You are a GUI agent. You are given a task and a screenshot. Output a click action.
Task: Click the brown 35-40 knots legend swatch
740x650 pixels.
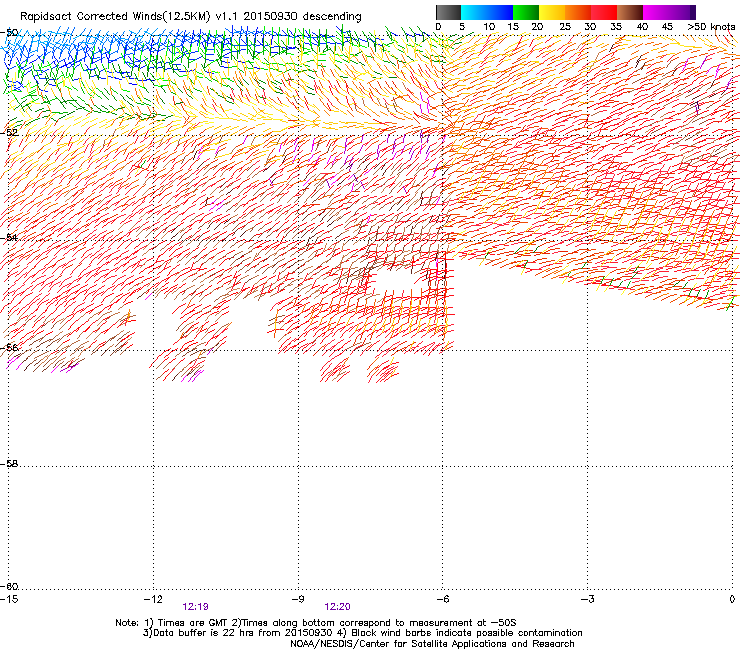coord(630,12)
